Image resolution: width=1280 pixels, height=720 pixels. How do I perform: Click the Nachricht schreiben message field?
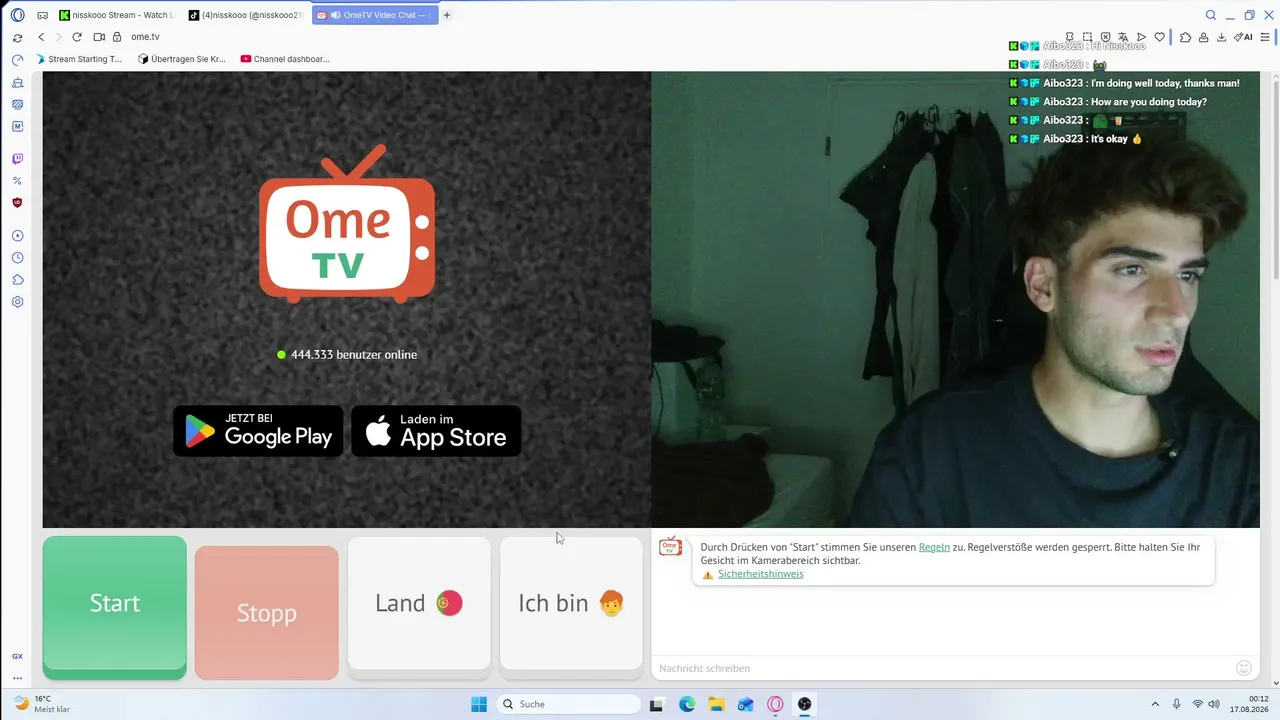[x=945, y=668]
